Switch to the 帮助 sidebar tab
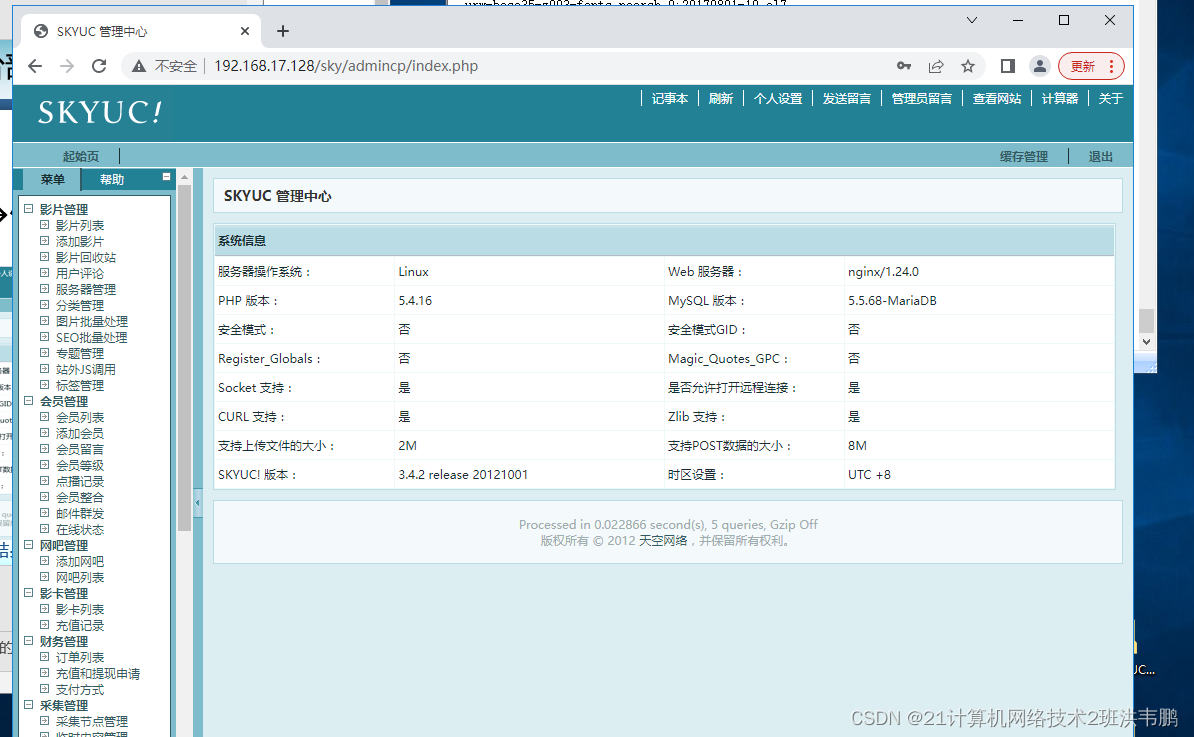1194x737 pixels. coord(112,180)
